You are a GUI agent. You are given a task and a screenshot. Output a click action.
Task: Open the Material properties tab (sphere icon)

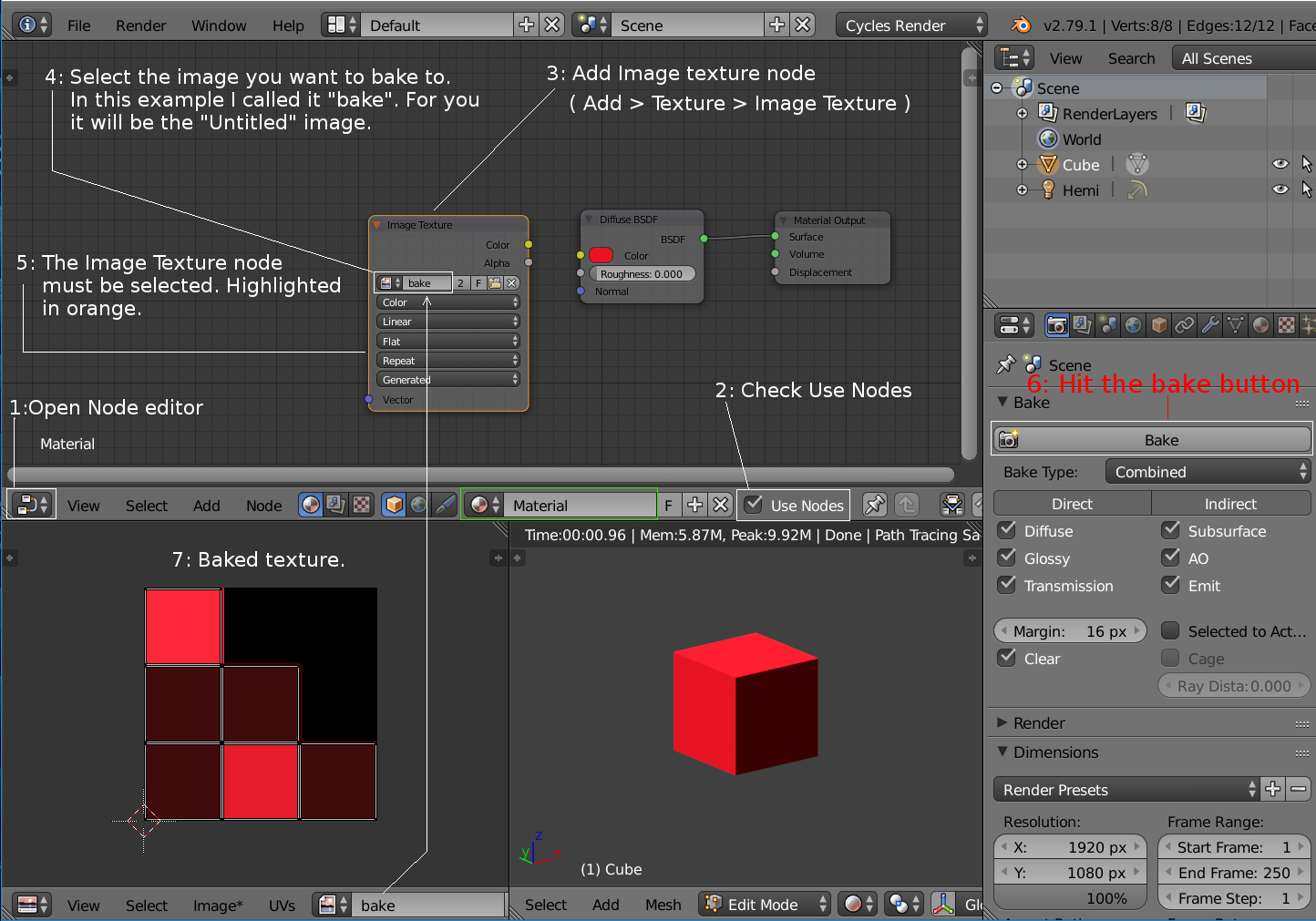click(x=1260, y=325)
